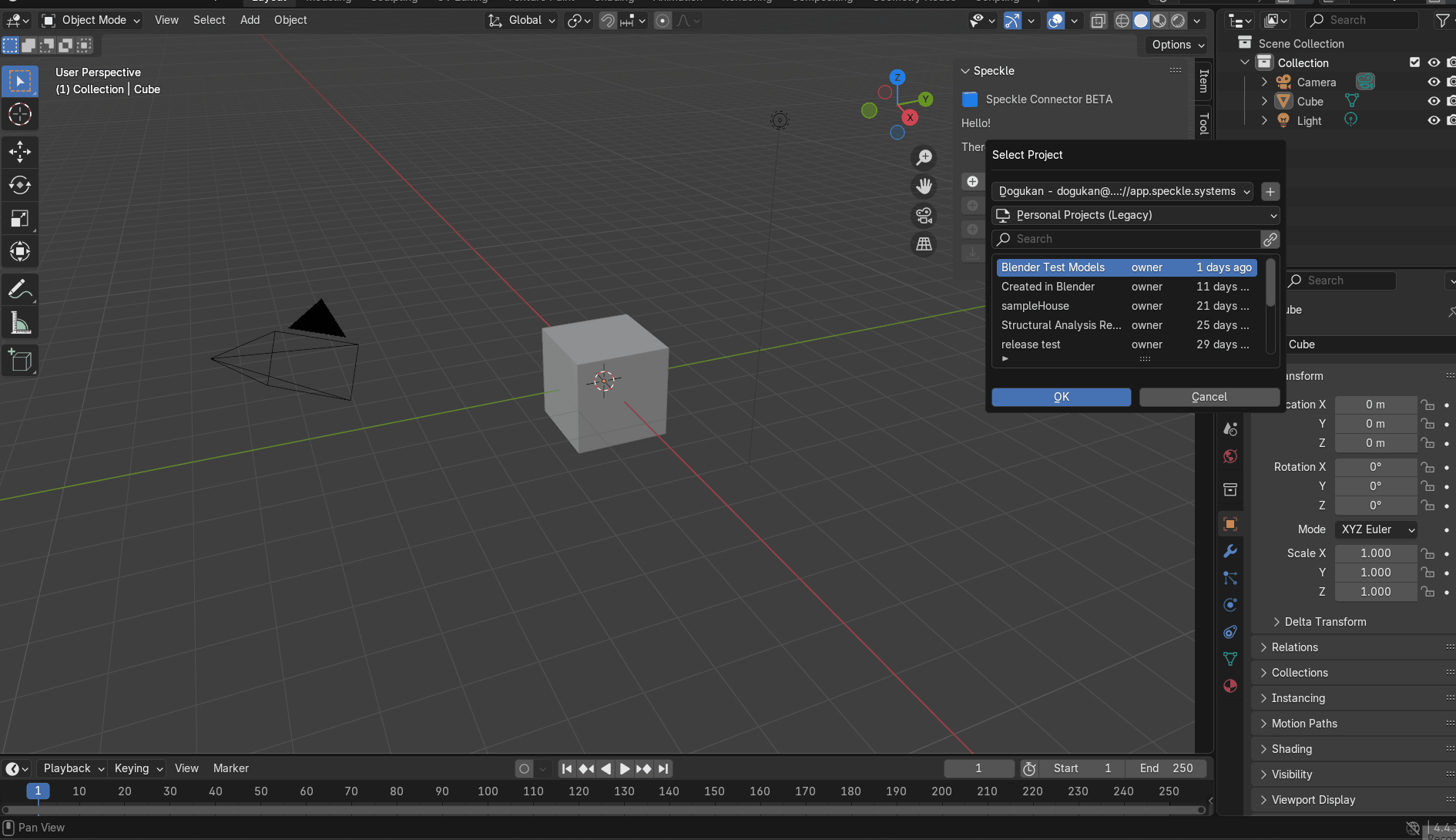Open the Keying popover

139,768
